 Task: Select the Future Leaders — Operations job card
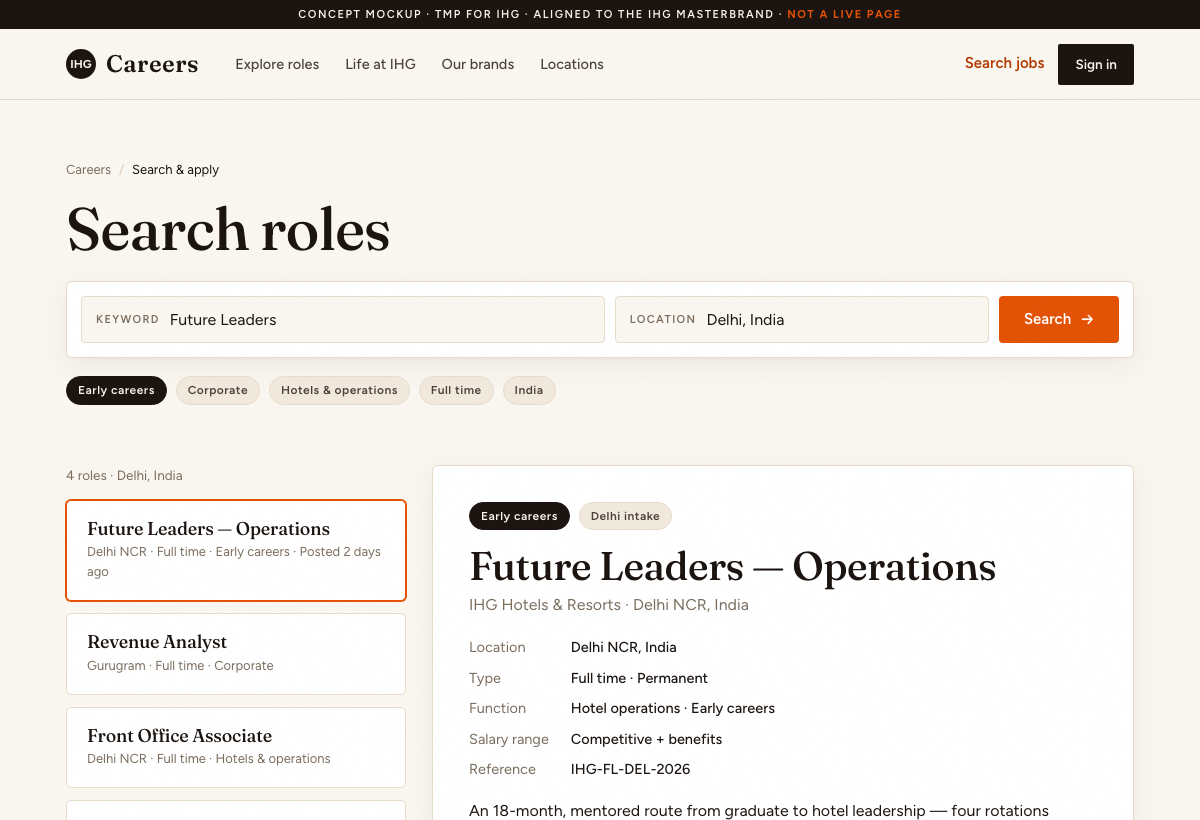tap(236, 550)
